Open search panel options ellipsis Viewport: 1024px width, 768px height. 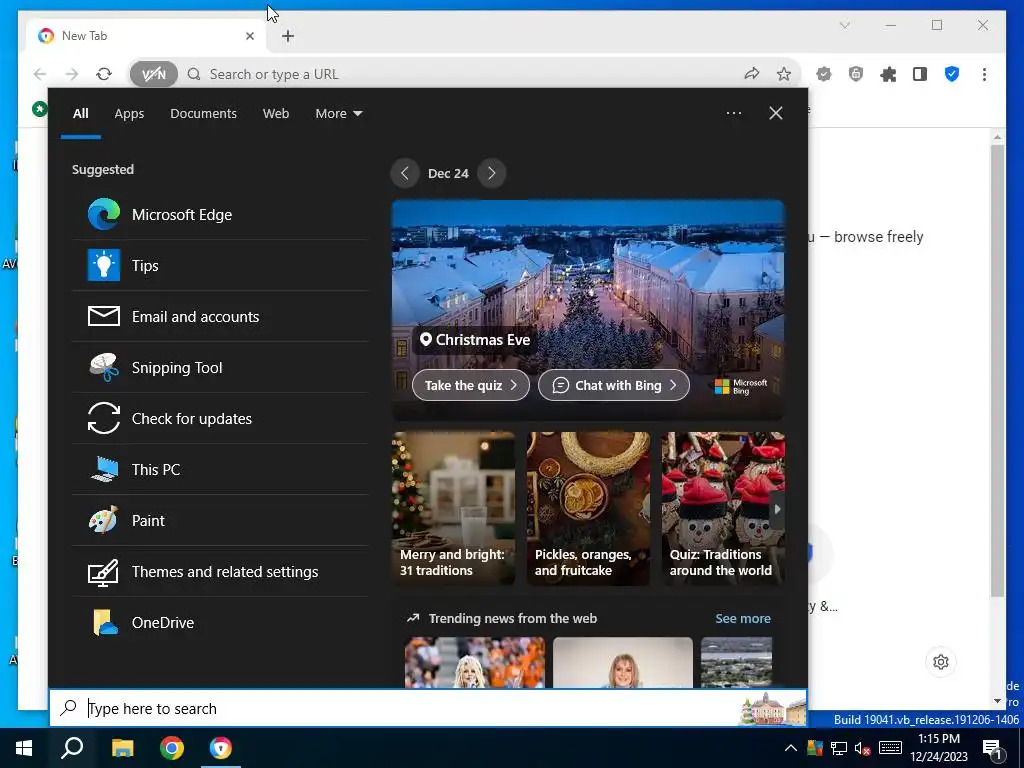[734, 113]
